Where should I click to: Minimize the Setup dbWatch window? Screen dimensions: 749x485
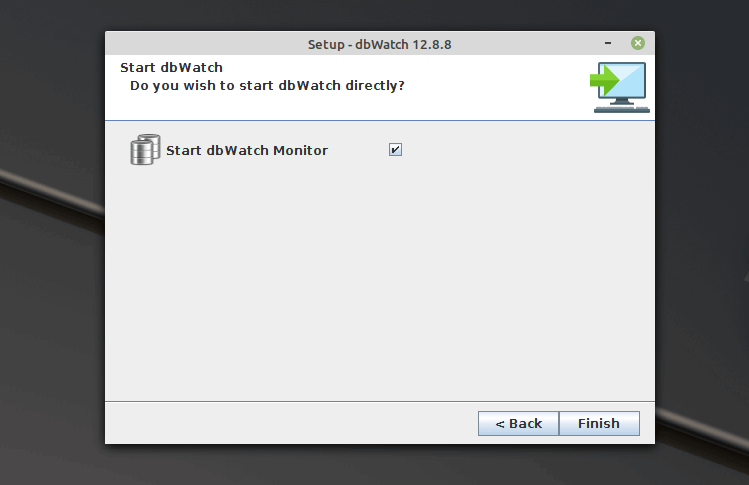[x=608, y=43]
